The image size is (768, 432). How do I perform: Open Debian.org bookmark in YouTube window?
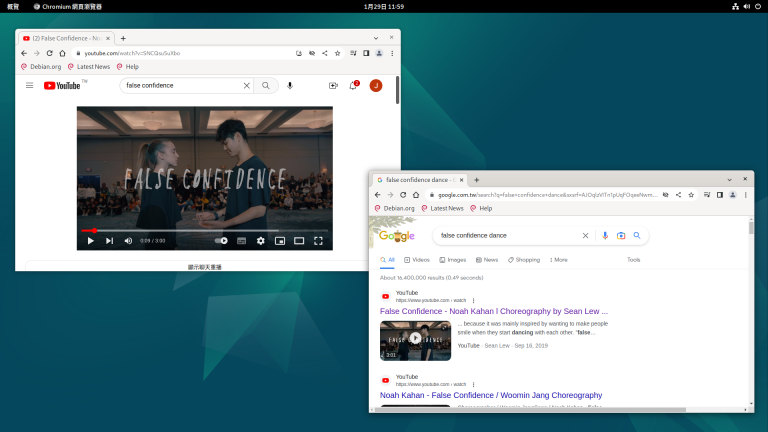pos(41,67)
